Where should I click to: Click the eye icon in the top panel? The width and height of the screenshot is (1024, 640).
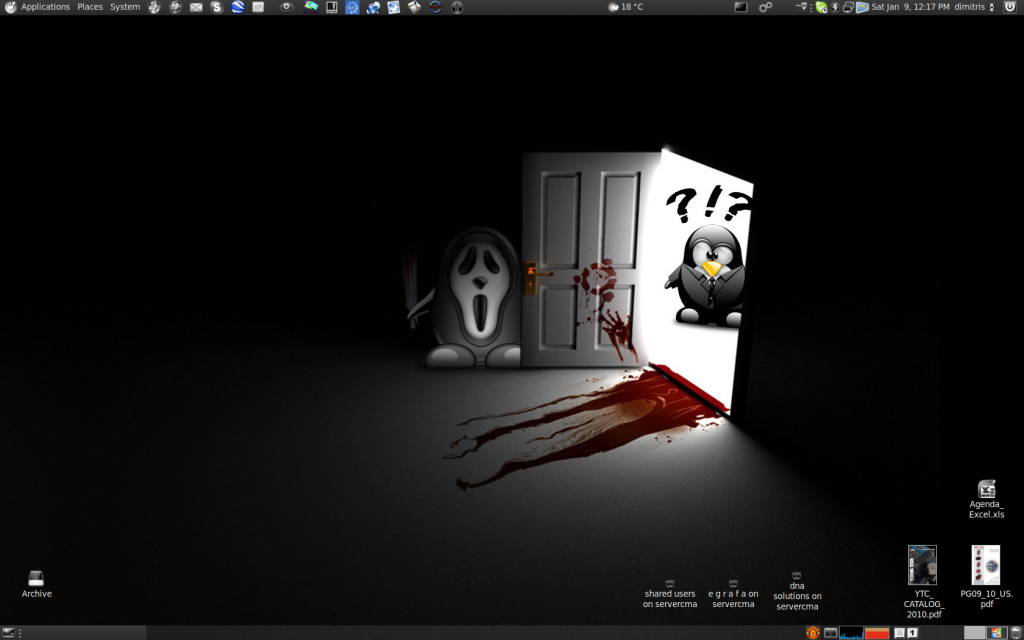coord(286,7)
